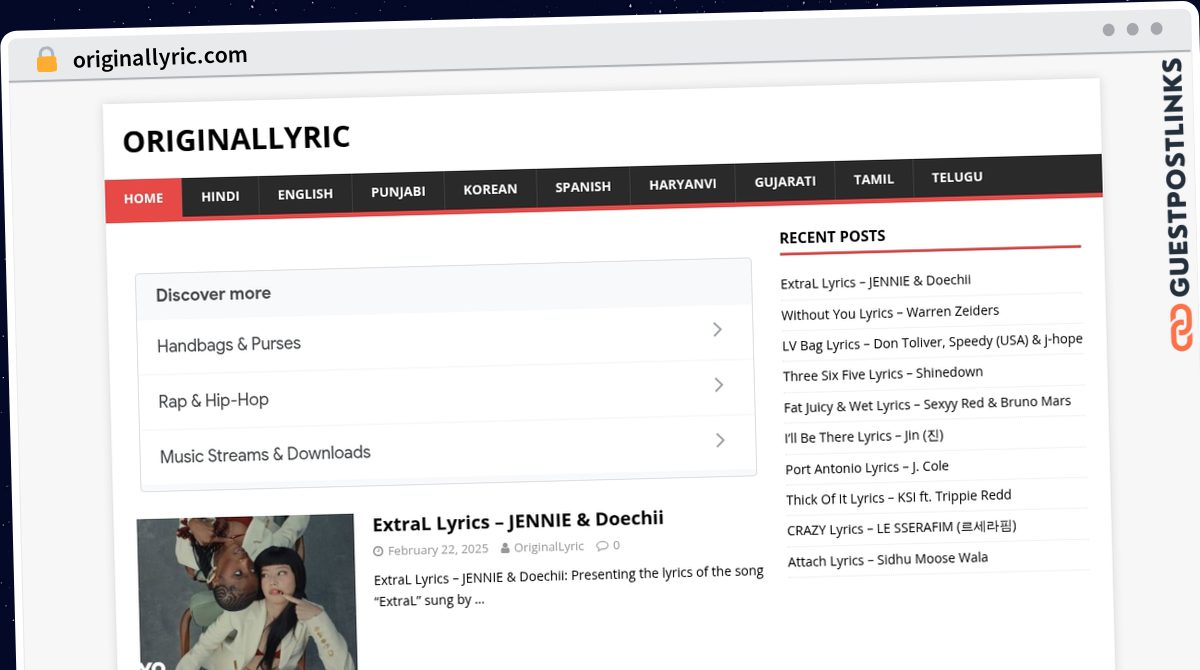Open the PUNJABI menu item
The width and height of the screenshot is (1200, 670).
(398, 191)
